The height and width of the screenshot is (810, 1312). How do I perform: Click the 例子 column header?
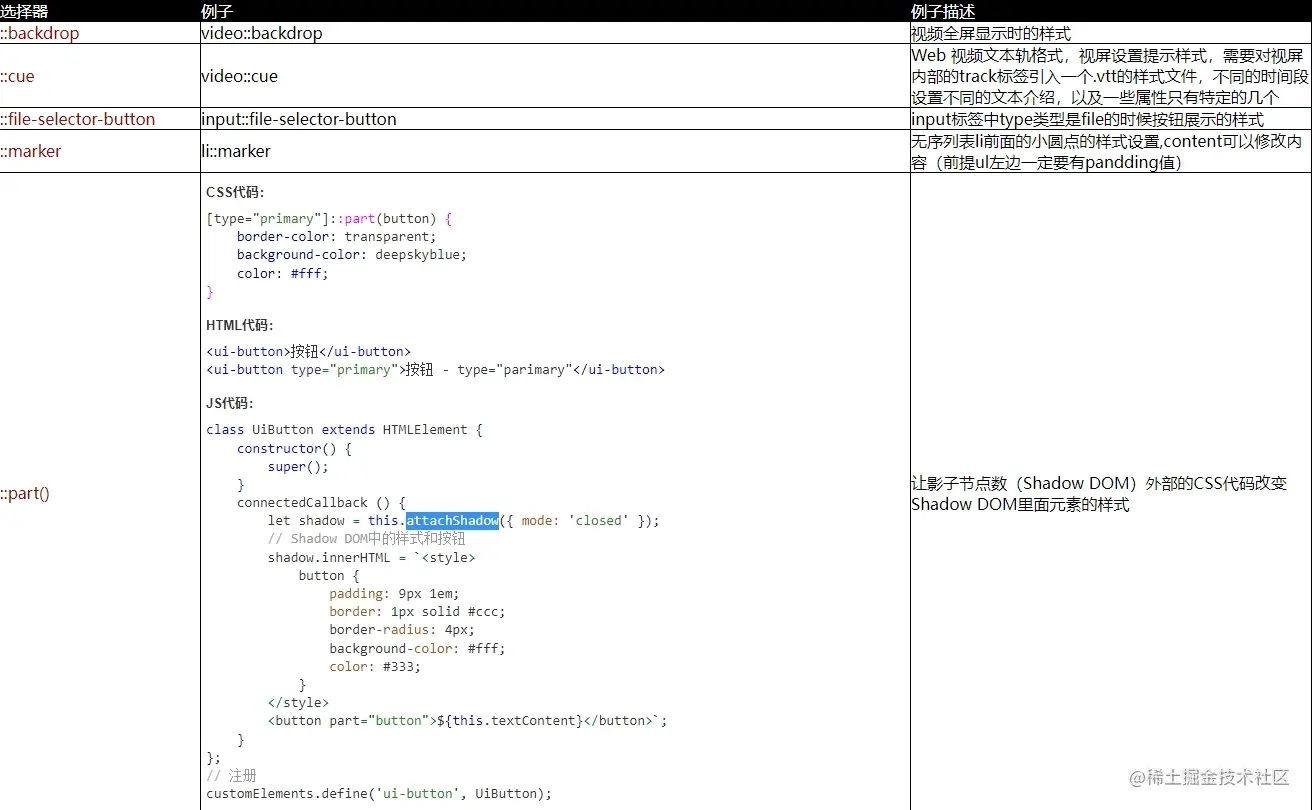(217, 11)
